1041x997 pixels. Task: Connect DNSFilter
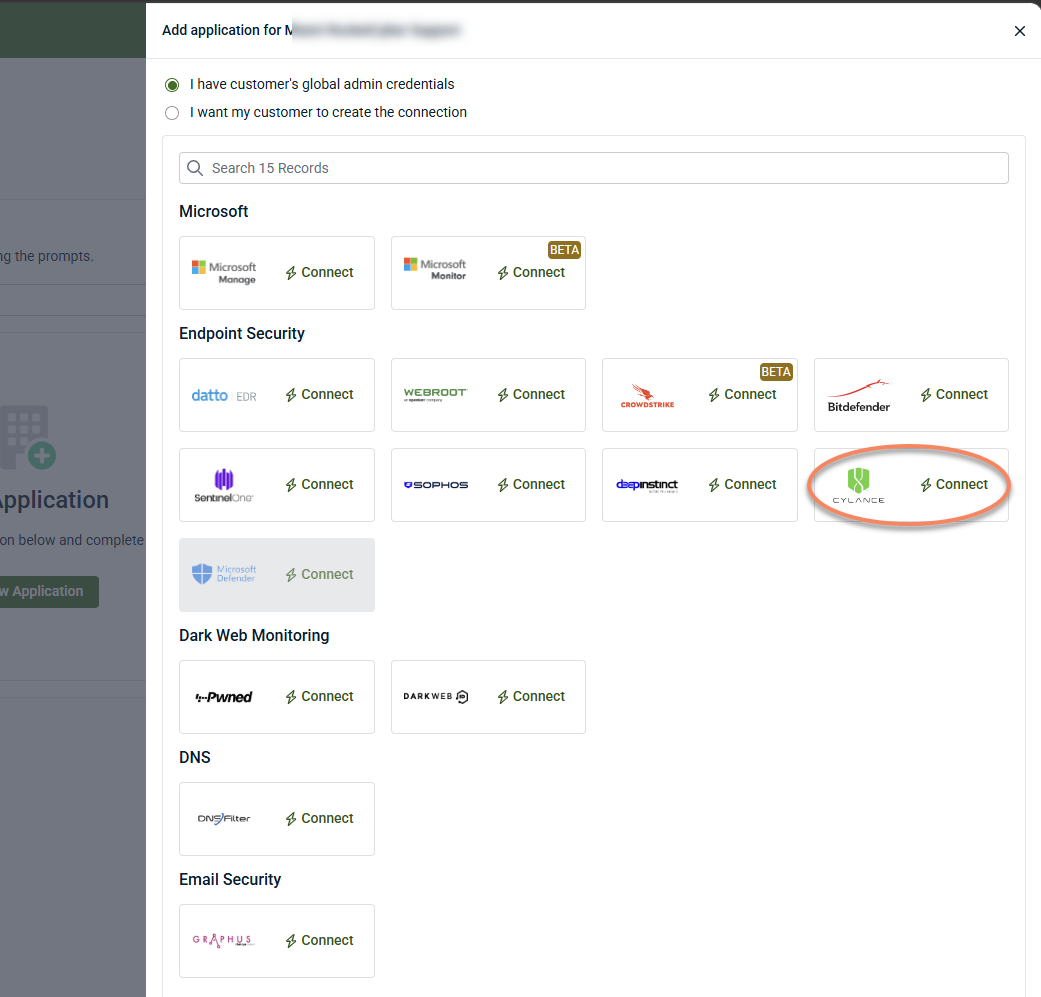pyautogui.click(x=319, y=818)
